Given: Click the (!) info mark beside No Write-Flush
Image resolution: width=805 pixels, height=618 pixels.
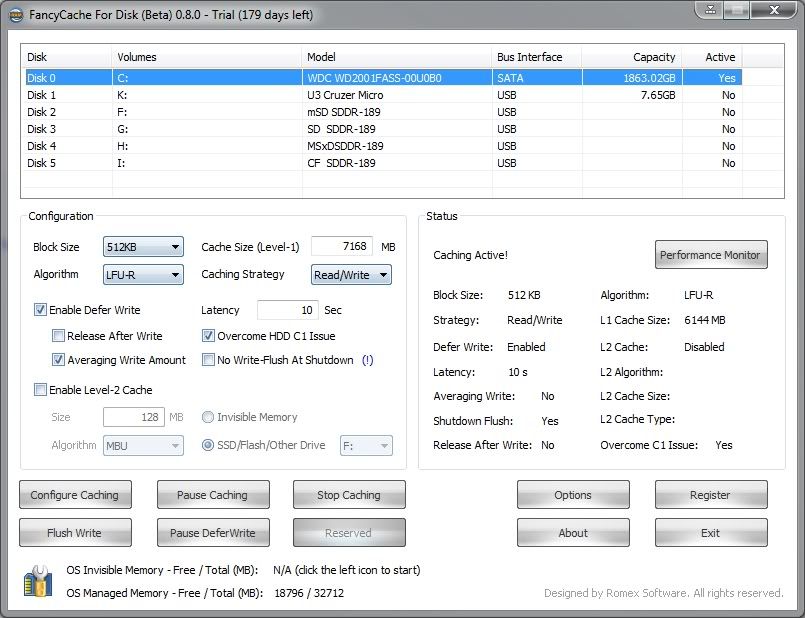Looking at the screenshot, I should [x=367, y=360].
